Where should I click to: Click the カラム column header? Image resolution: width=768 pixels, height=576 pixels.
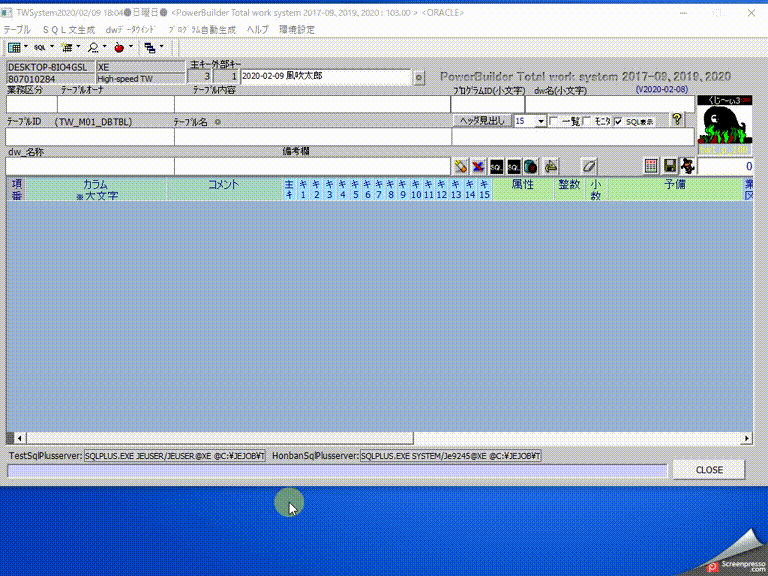point(96,190)
